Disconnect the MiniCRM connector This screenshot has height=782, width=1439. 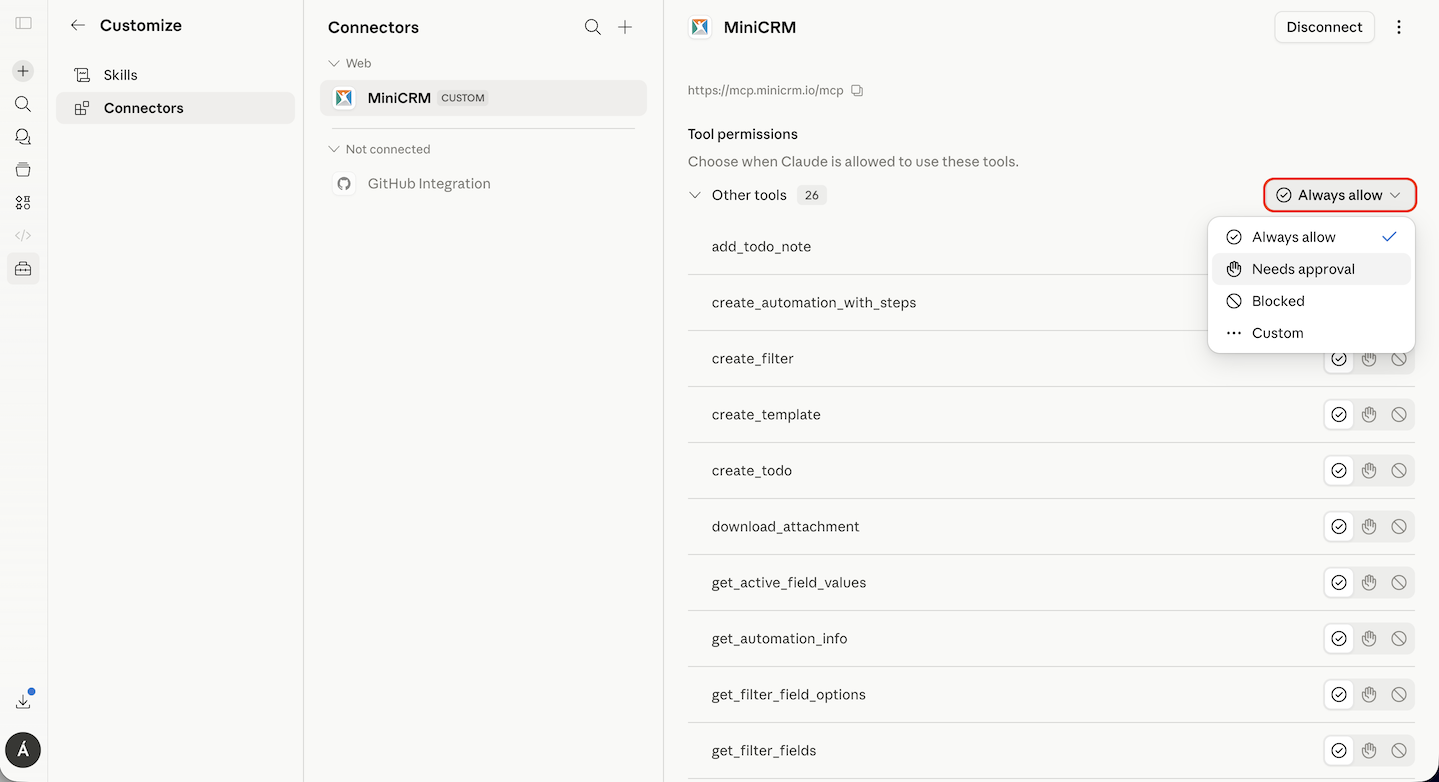1324,27
